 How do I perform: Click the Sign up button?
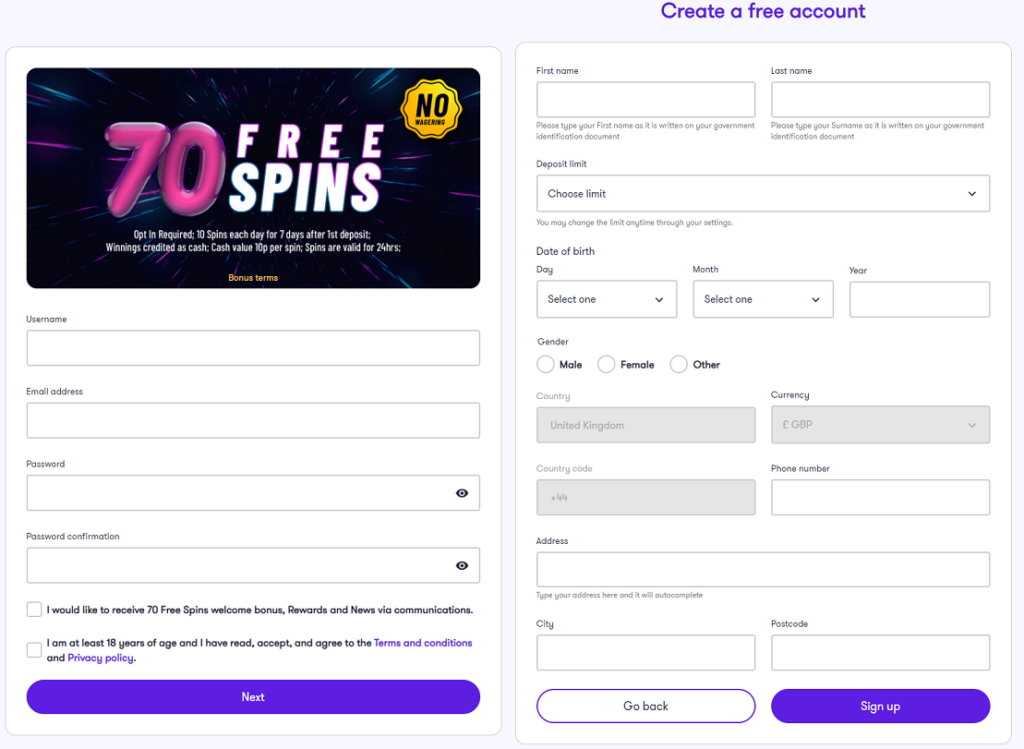pos(880,706)
